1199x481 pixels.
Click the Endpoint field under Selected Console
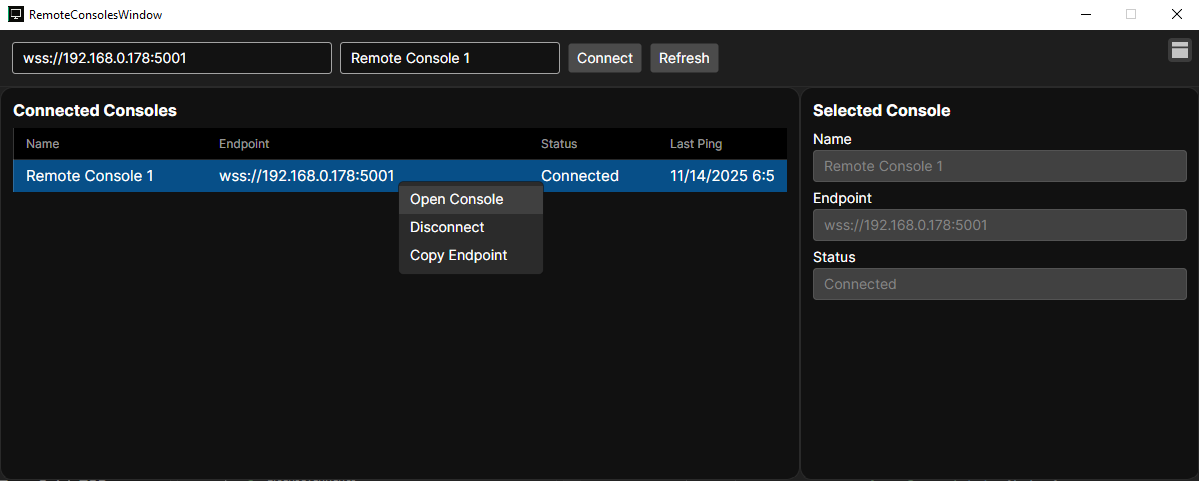pos(999,225)
